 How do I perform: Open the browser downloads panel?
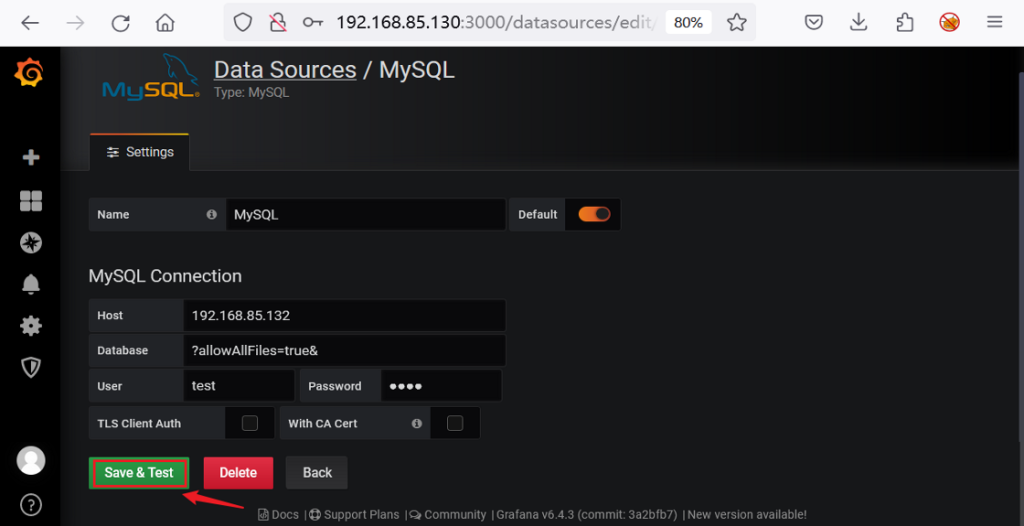(x=858, y=23)
